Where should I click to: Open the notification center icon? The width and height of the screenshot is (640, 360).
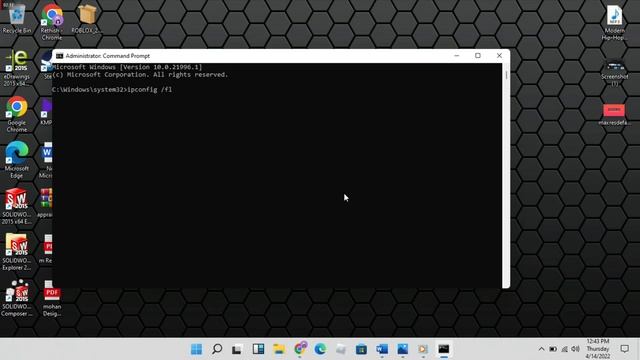coord(624,349)
